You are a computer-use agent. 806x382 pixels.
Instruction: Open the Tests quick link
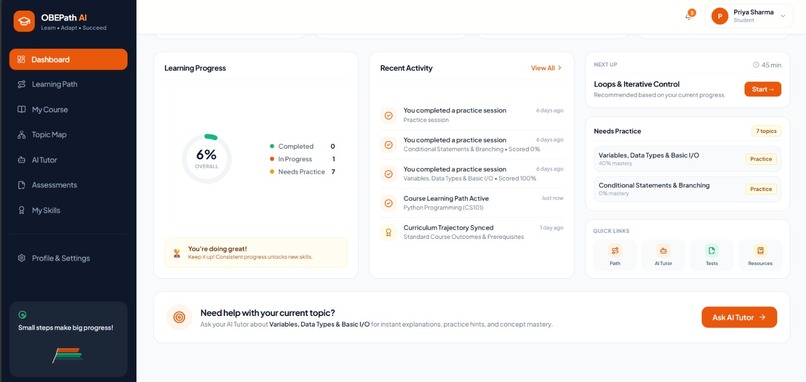click(711, 255)
